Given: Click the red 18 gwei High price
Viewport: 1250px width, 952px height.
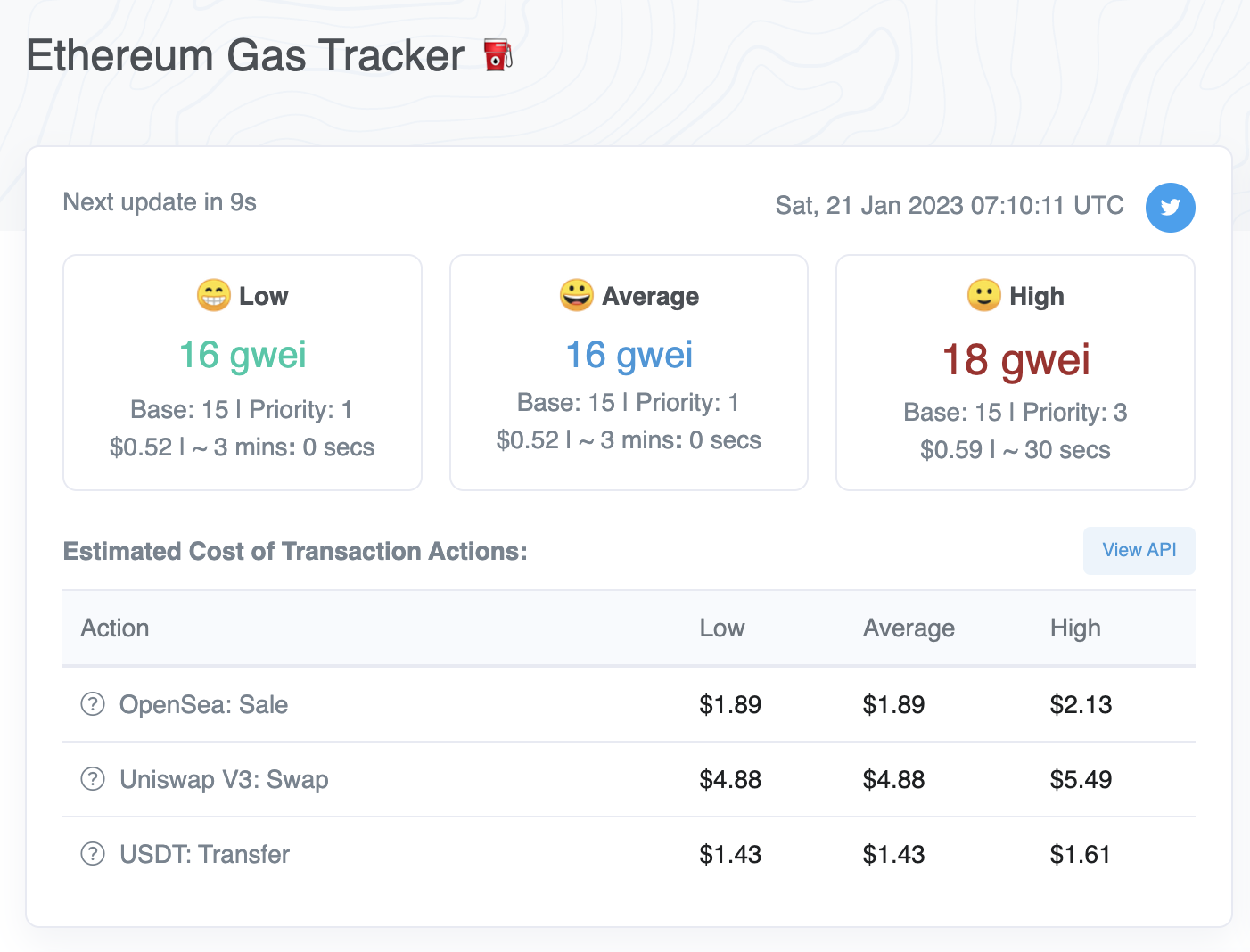Looking at the screenshot, I should click(1016, 360).
